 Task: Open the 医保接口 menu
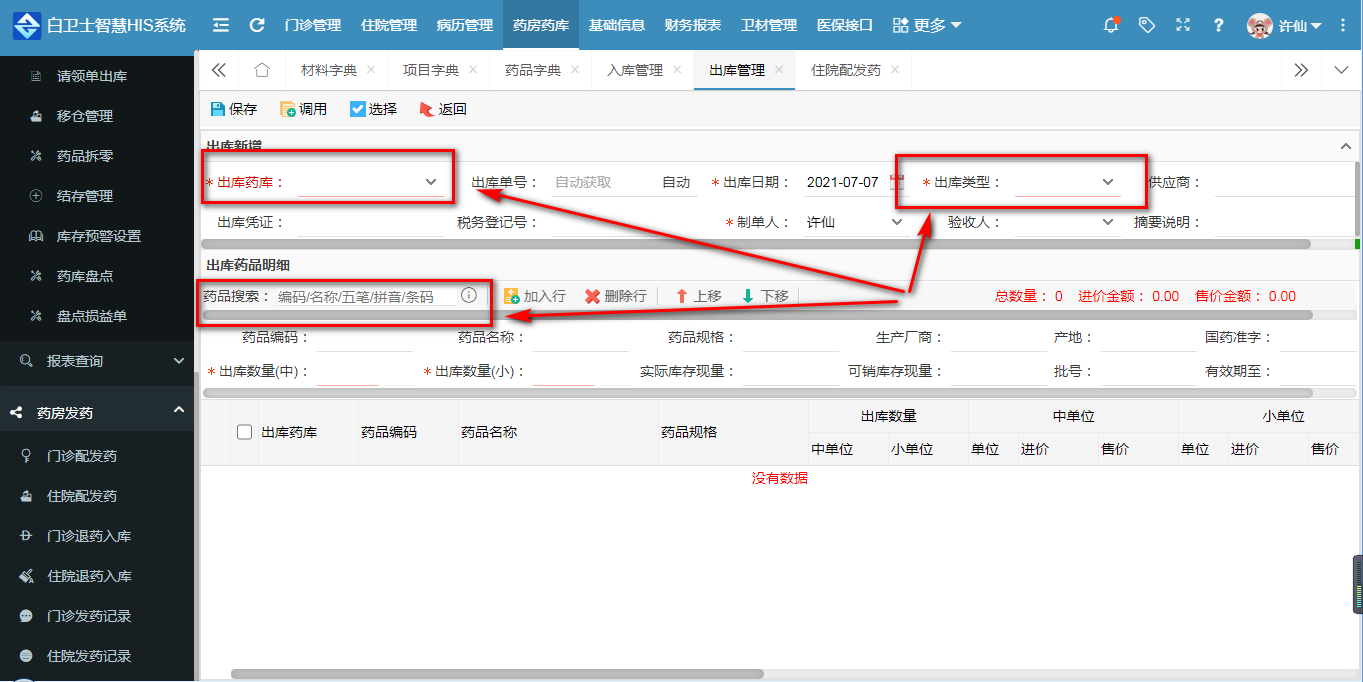tap(845, 25)
